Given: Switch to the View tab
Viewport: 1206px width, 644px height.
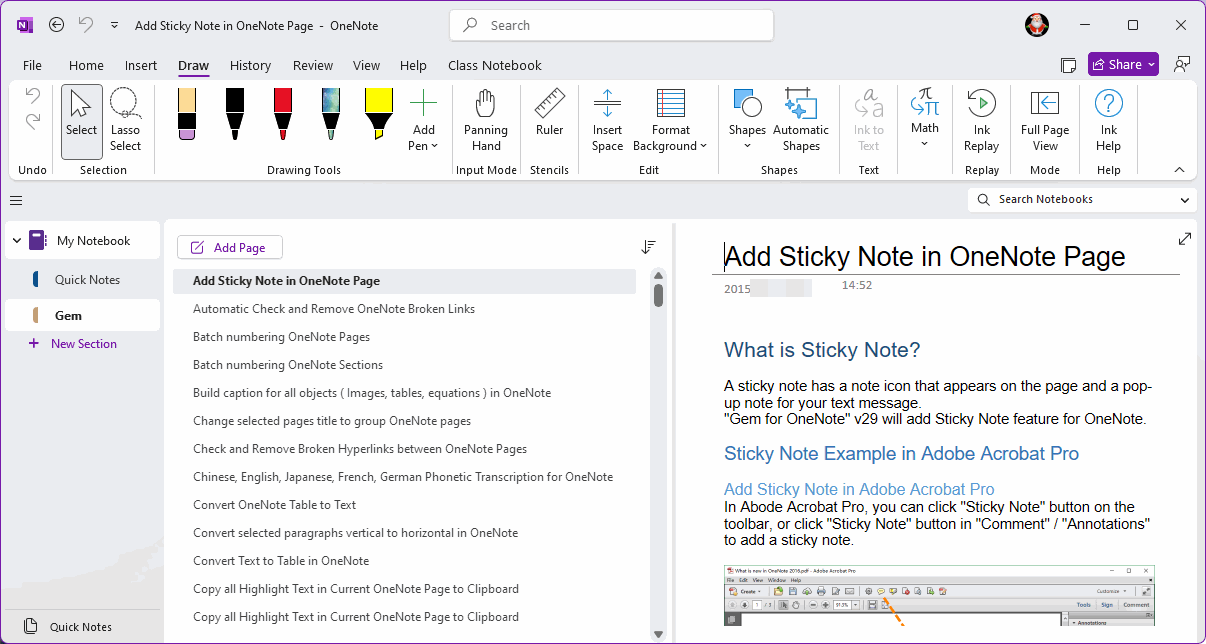Looking at the screenshot, I should pyautogui.click(x=366, y=65).
